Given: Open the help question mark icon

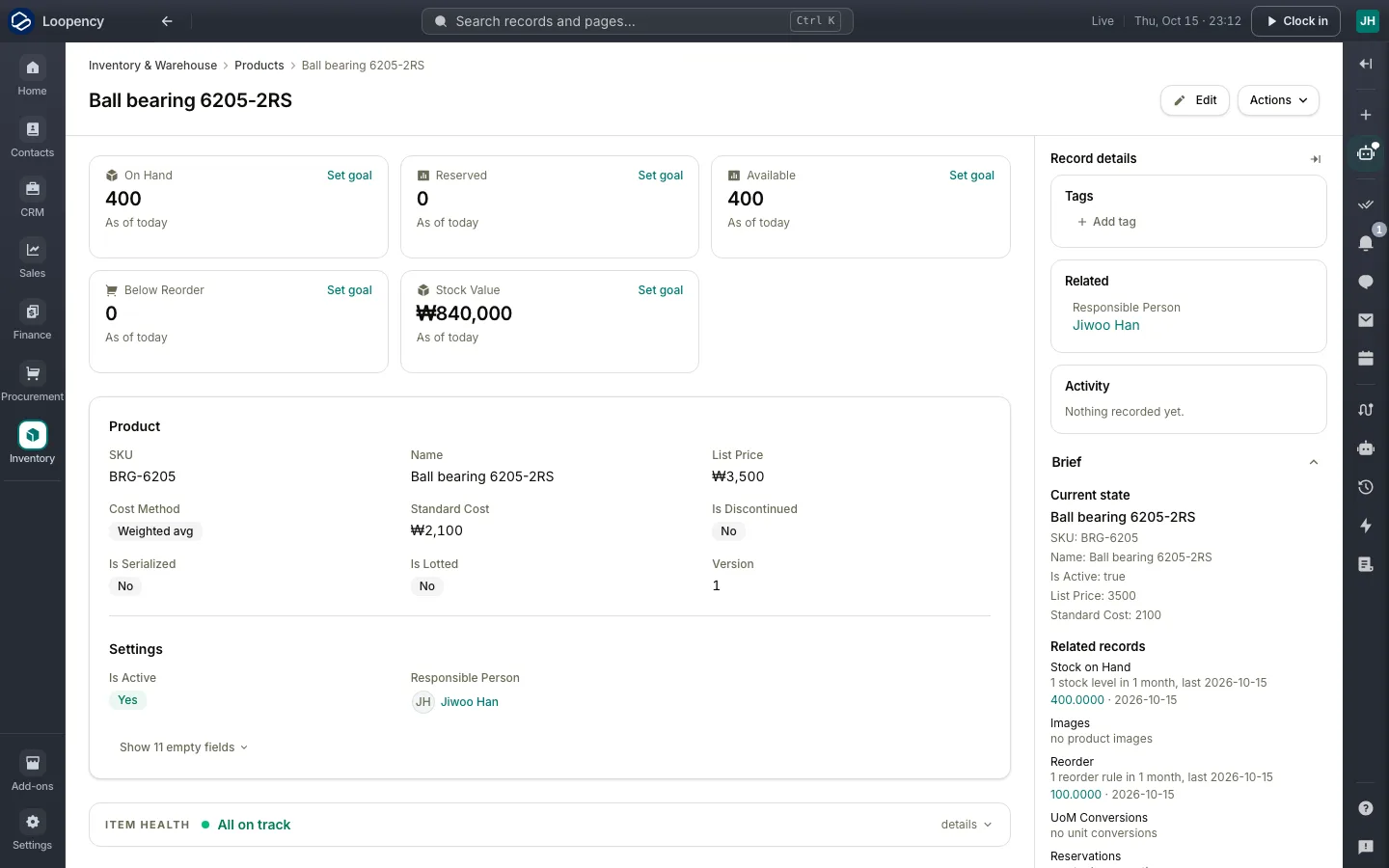Looking at the screenshot, I should 1366,808.
